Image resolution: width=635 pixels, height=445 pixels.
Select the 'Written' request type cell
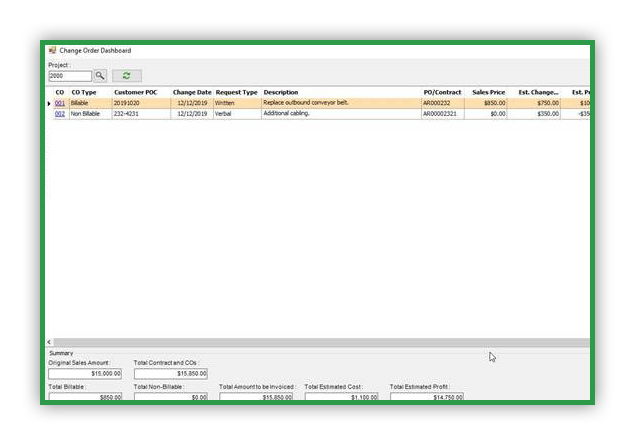click(x=237, y=103)
